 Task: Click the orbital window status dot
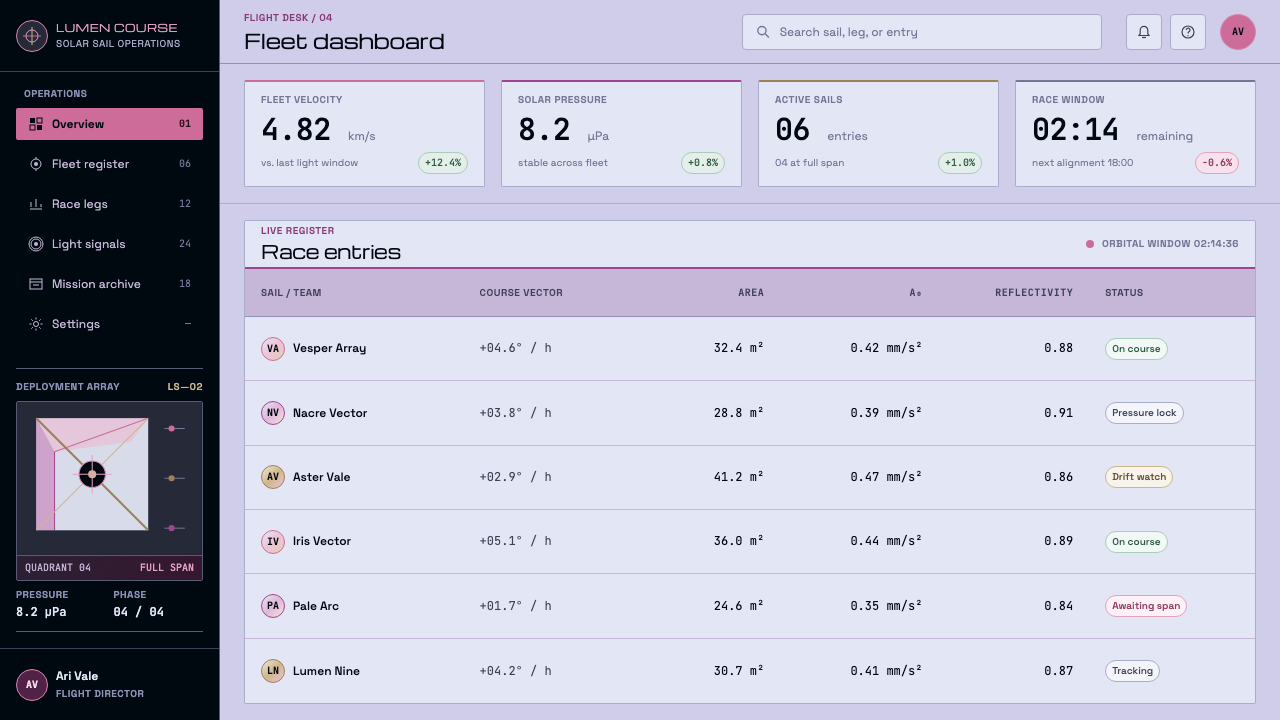point(1090,244)
